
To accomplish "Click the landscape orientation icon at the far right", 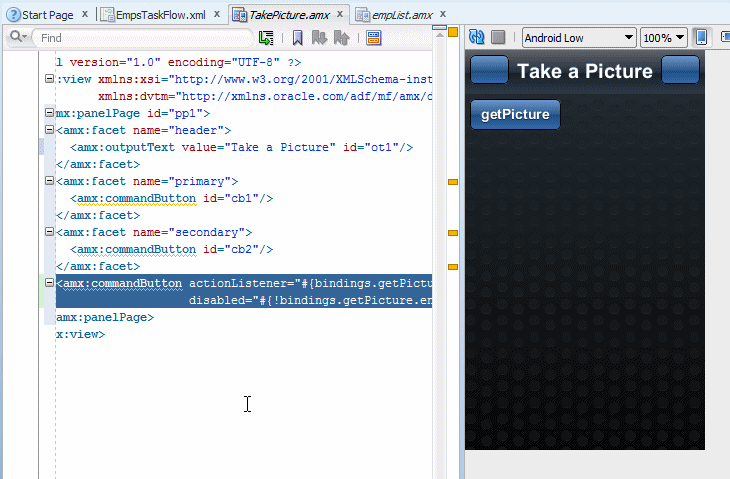I will click(x=725, y=37).
